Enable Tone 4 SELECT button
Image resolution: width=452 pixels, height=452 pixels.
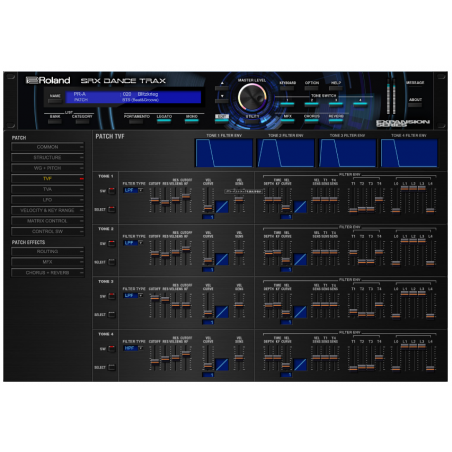pos(112,367)
